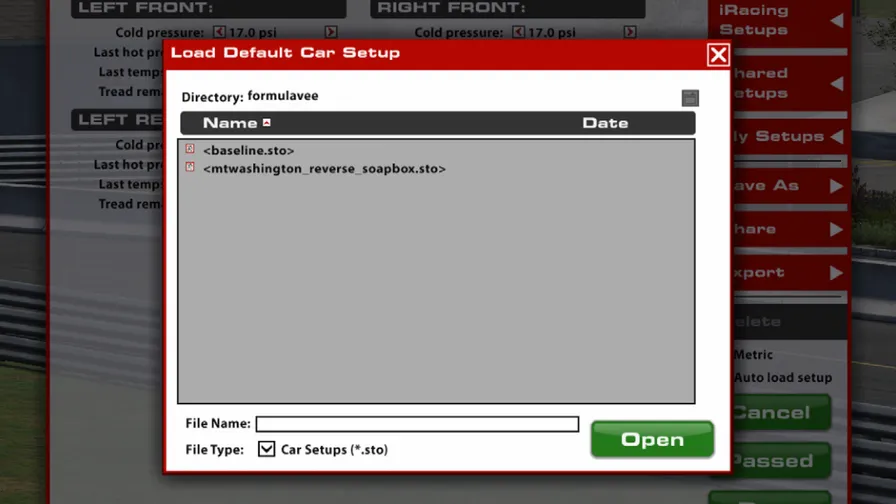Decrease Right Front cold pressure with left arrow

(x=518, y=32)
